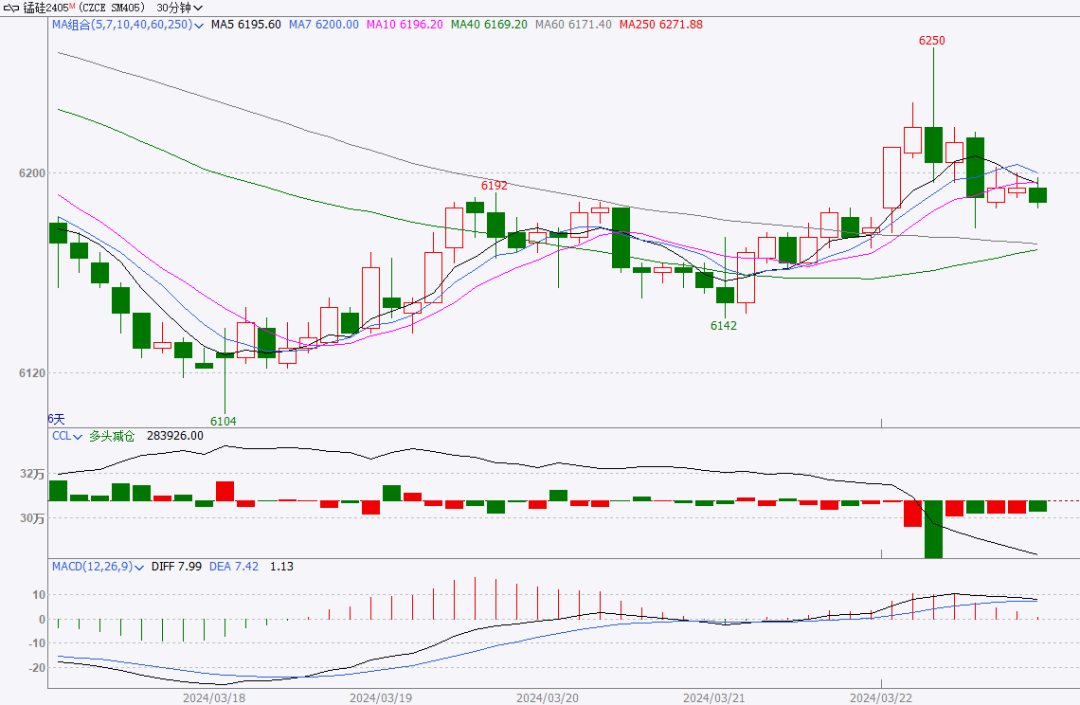Open the 30分钟 timeframe dropdown
The image size is (1080, 705).
pyautogui.click(x=179, y=8)
